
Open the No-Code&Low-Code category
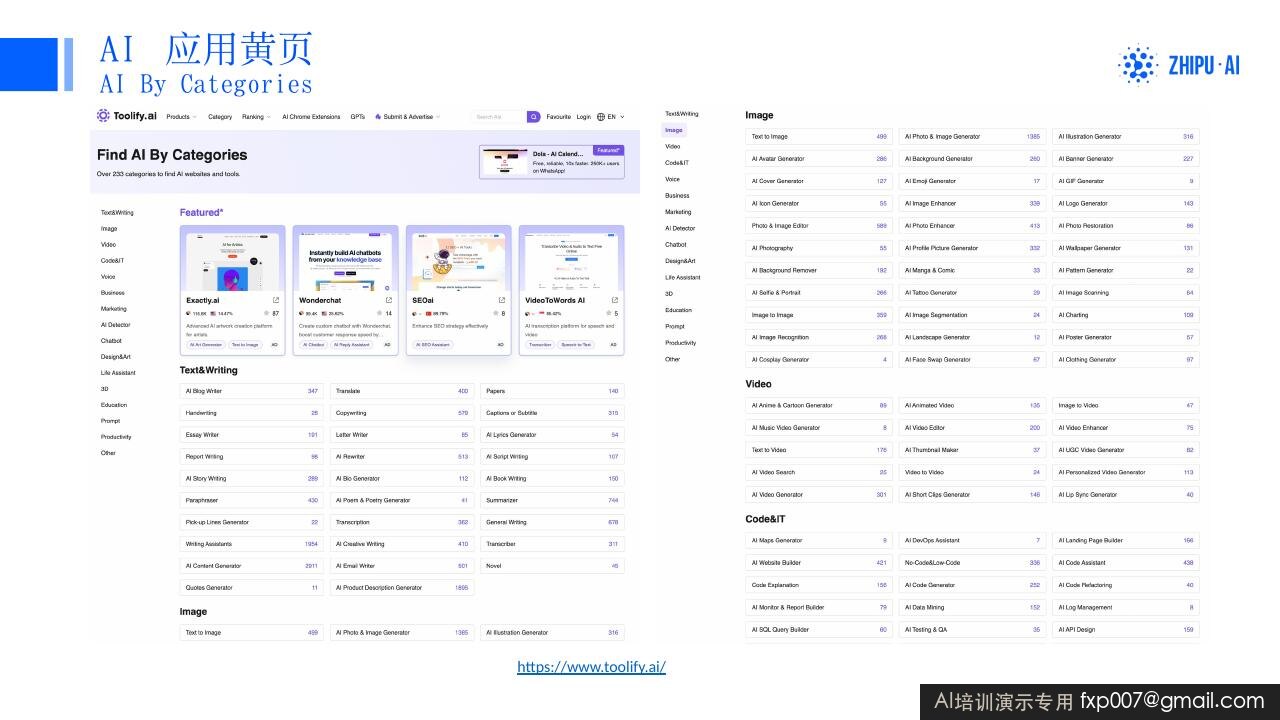tap(972, 563)
